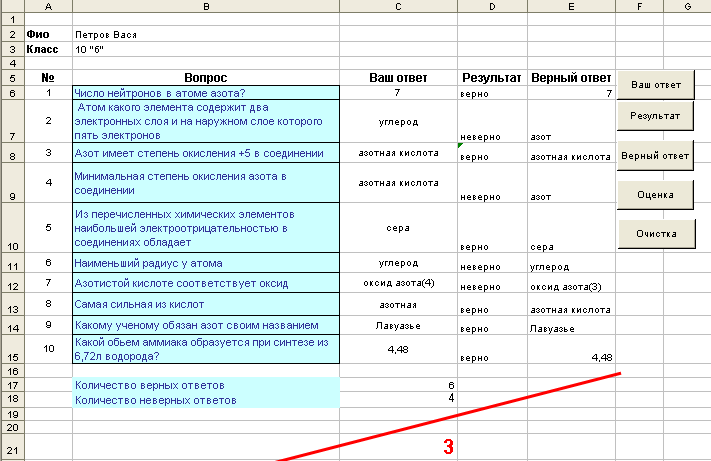Select cell with name "Петров Вася"

206,34
